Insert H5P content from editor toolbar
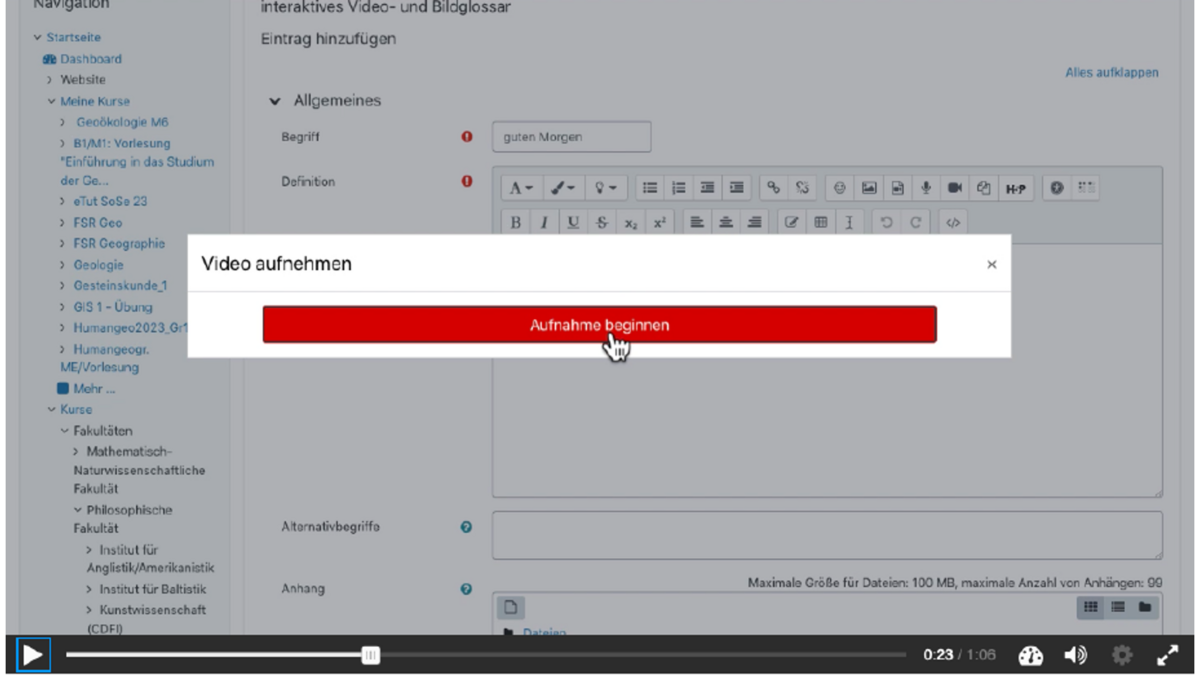The width and height of the screenshot is (1200, 675). (1015, 188)
